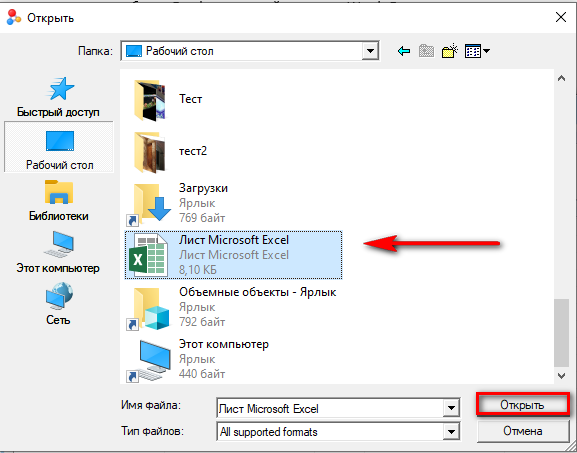Expand the Папка location dropdown
The width and height of the screenshot is (577, 453).
click(370, 51)
